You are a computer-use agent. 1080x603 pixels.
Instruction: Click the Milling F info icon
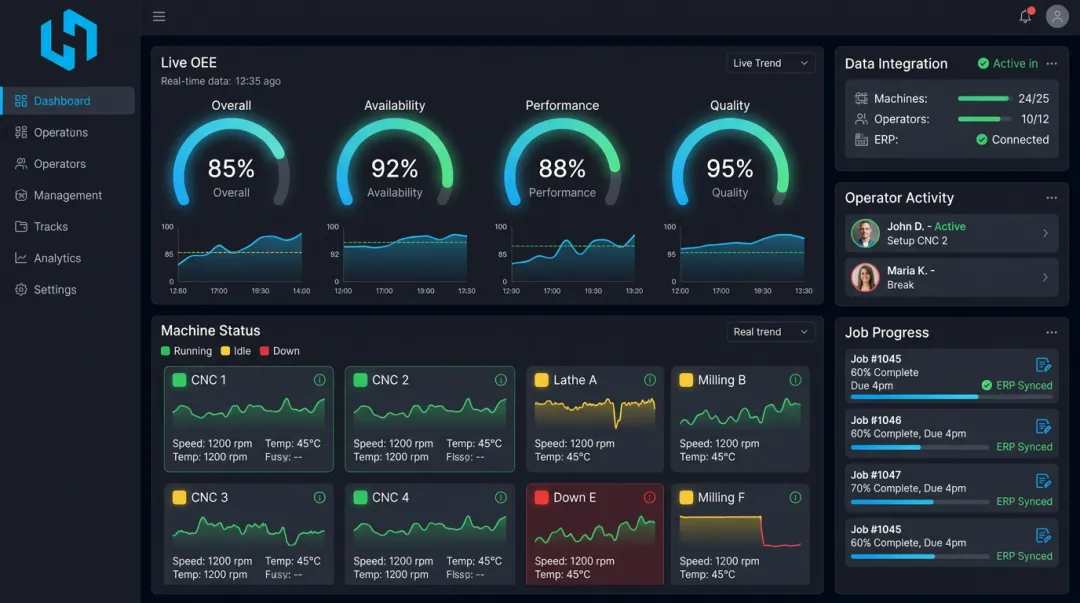795,498
